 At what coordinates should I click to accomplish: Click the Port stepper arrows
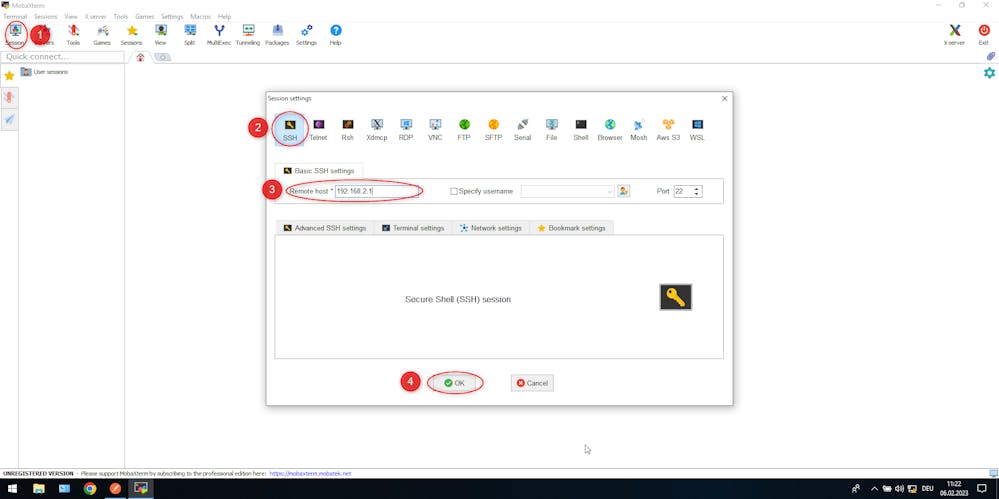tap(697, 191)
